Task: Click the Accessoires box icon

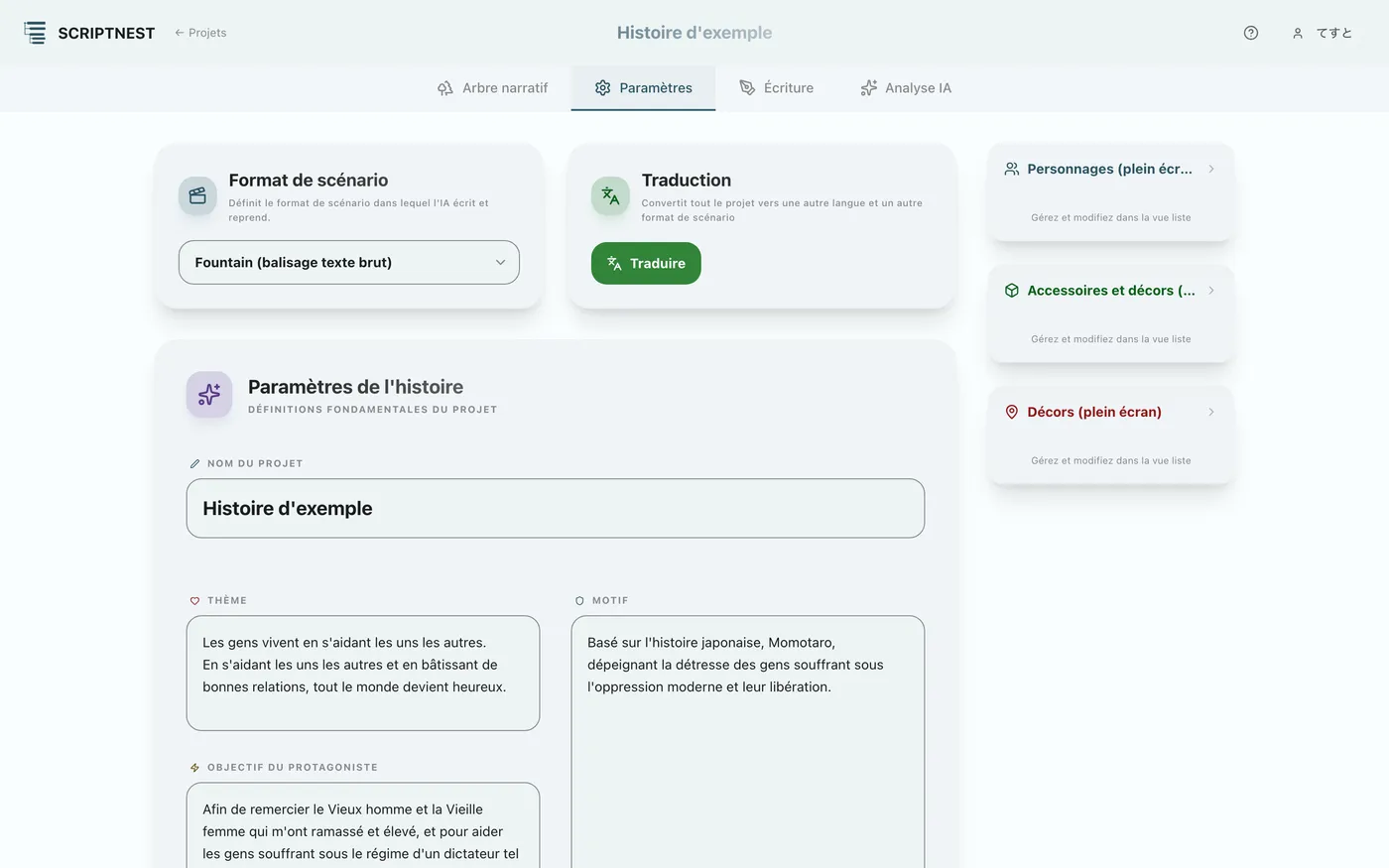Action: [x=1012, y=291]
